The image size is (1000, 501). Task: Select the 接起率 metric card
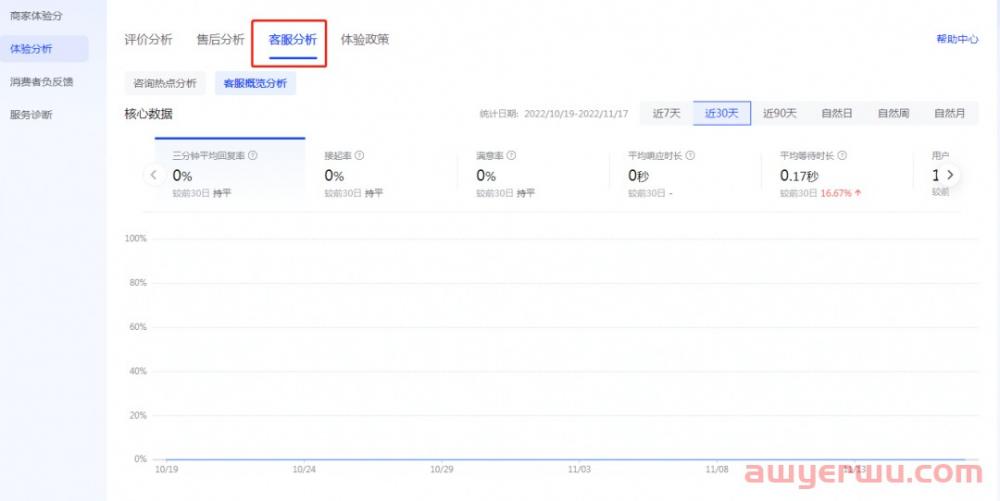point(381,171)
